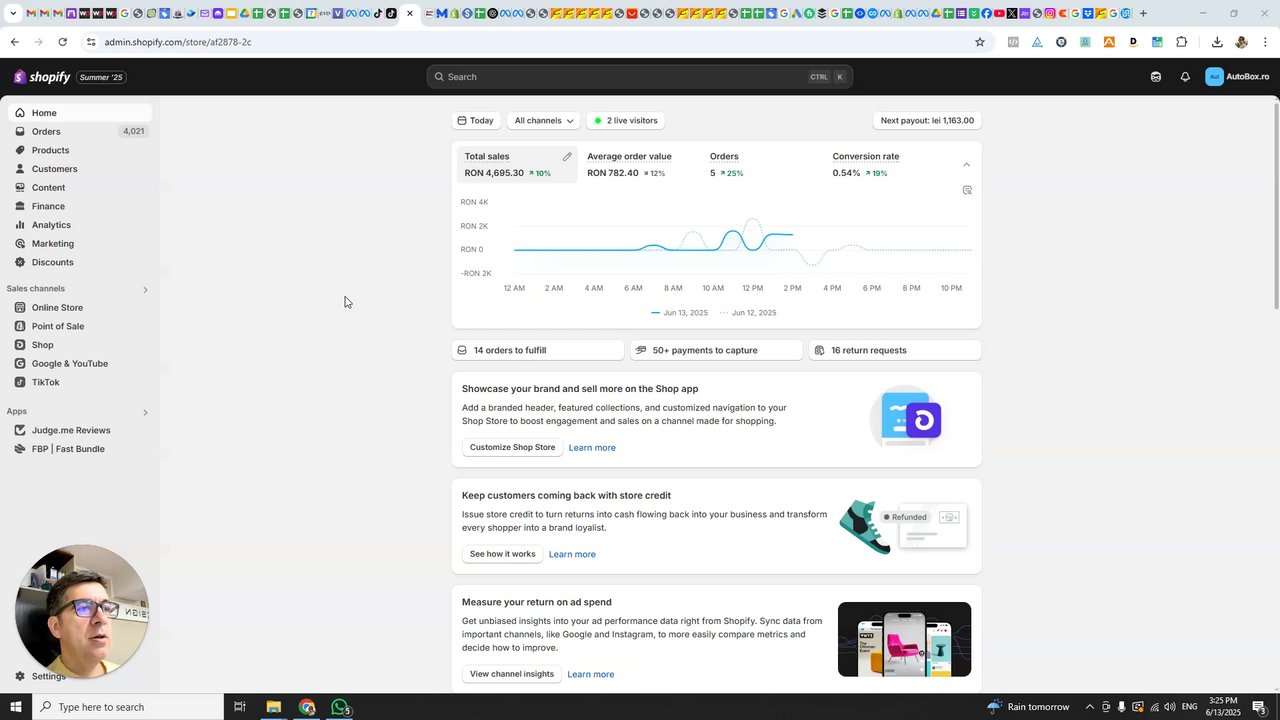Image resolution: width=1280 pixels, height=720 pixels.
Task: Select the Conversion rate metric
Action: [x=885, y=165]
